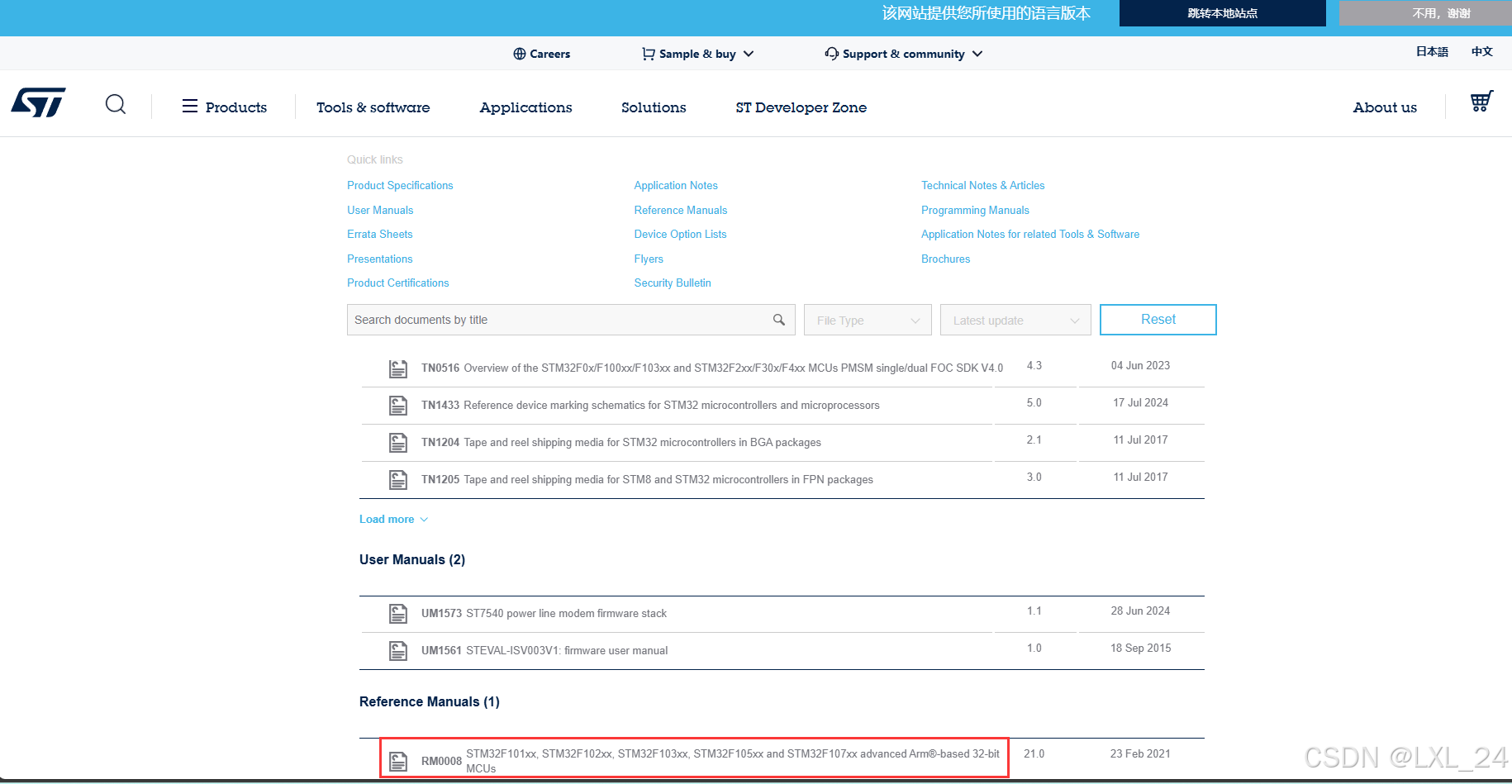Click version 21.0 of RM0008
This screenshot has height=784, width=1512.
[1034, 754]
